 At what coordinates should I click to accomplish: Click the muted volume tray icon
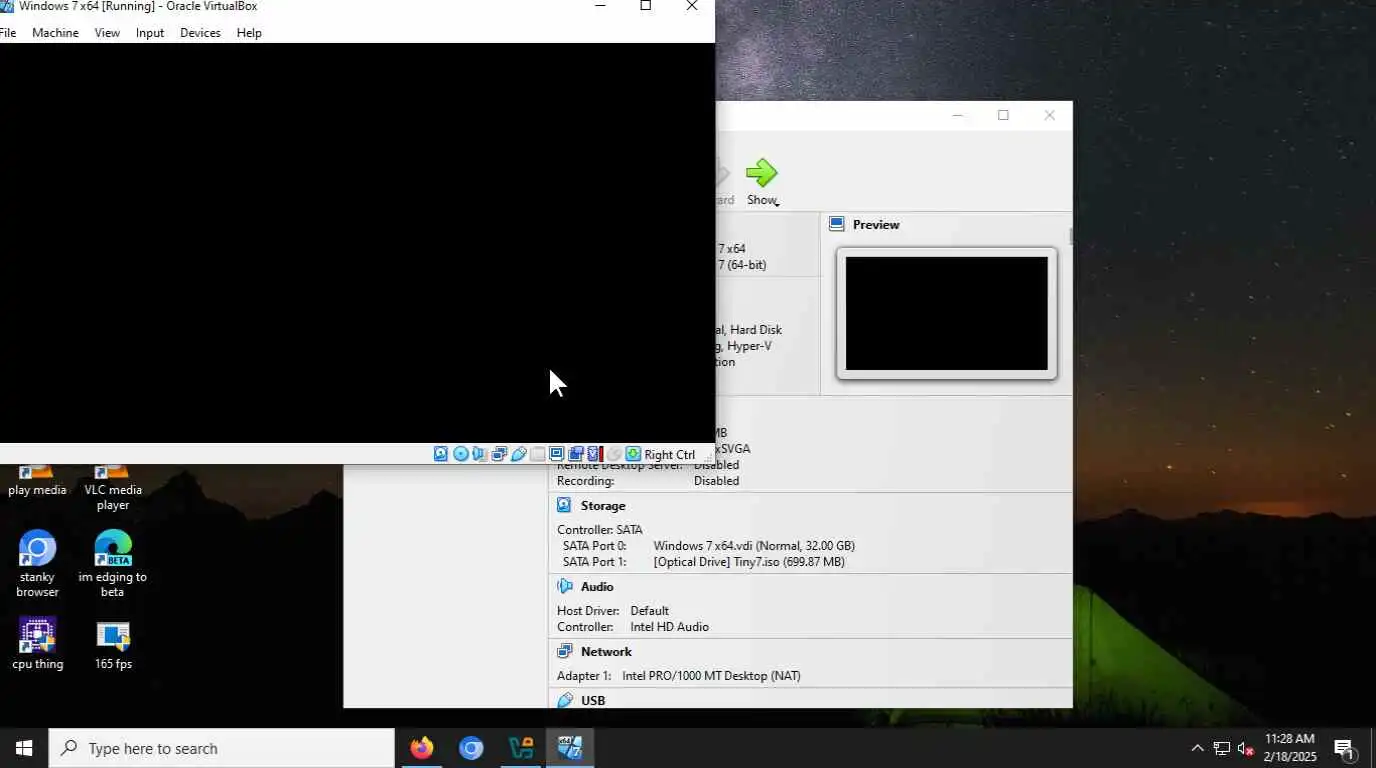click(x=1246, y=748)
